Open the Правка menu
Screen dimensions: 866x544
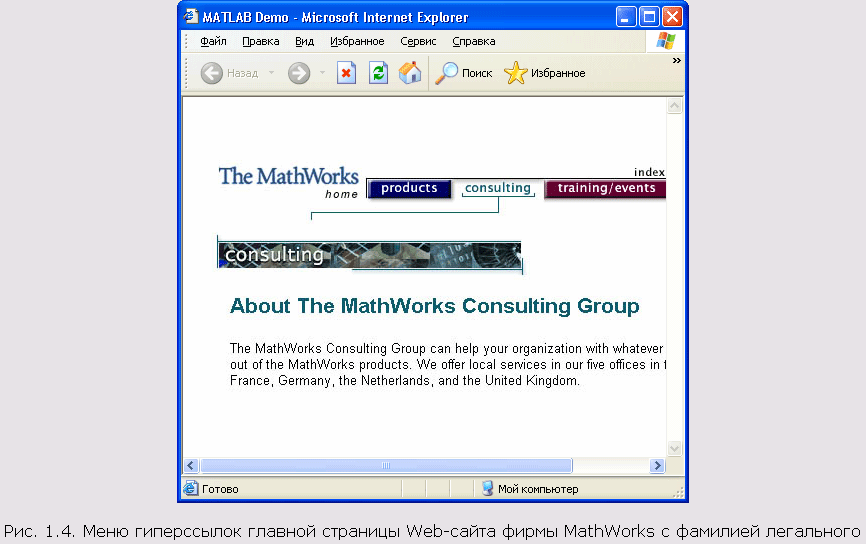click(x=261, y=41)
